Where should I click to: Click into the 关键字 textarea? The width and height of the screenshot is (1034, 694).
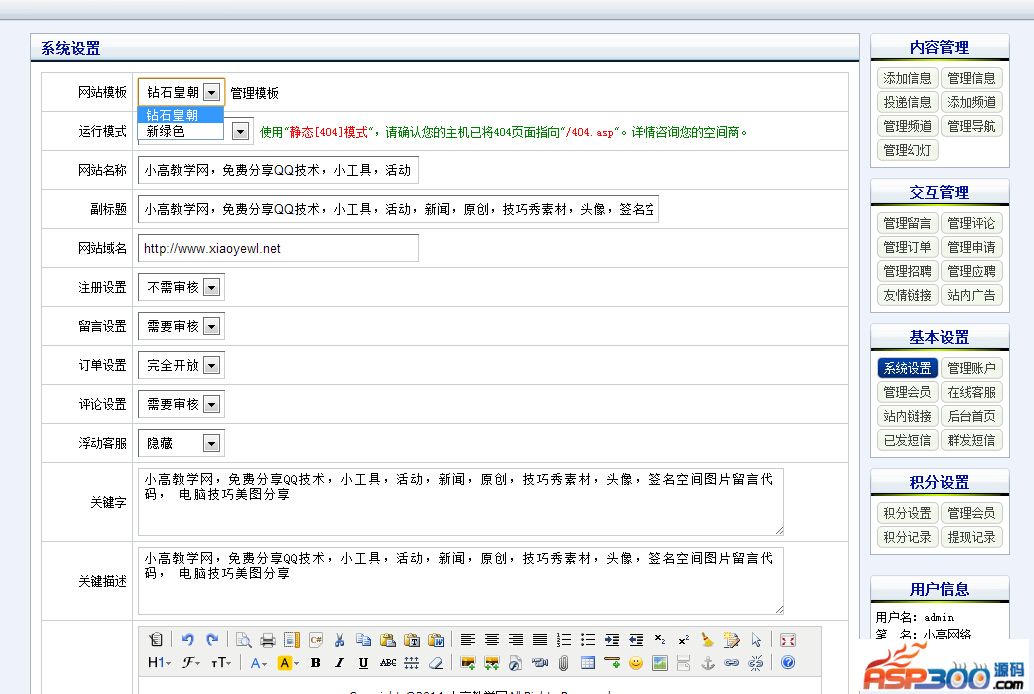tap(460, 502)
